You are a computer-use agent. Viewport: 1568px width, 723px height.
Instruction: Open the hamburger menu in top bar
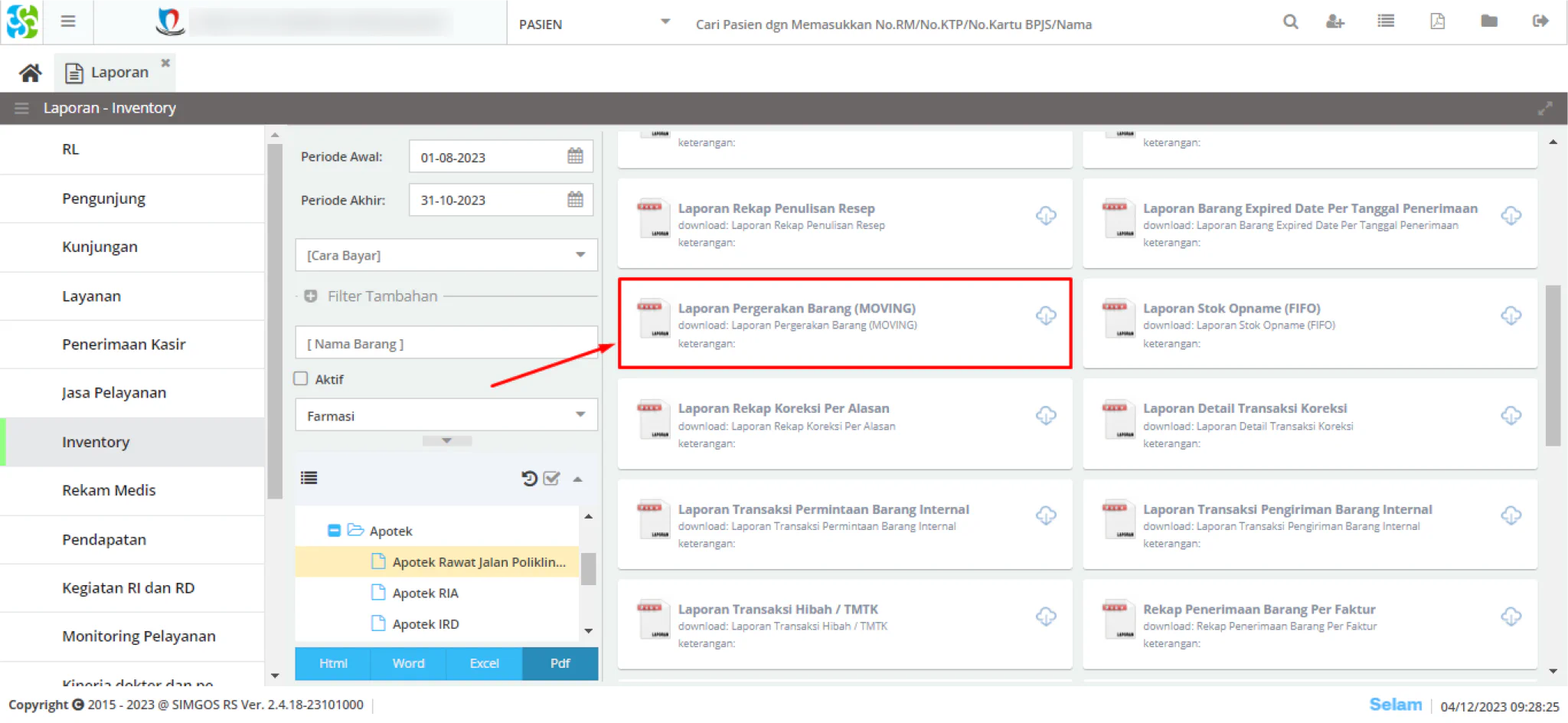click(x=68, y=21)
